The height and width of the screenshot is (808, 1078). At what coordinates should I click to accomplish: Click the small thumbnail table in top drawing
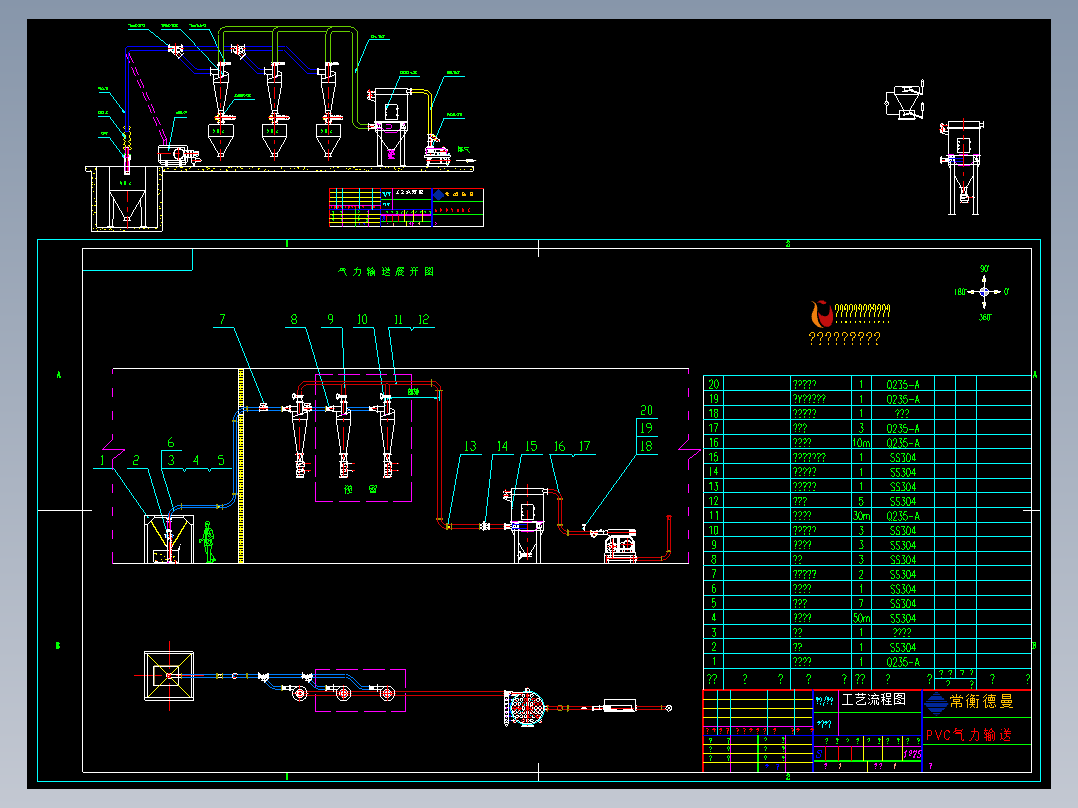[406, 207]
